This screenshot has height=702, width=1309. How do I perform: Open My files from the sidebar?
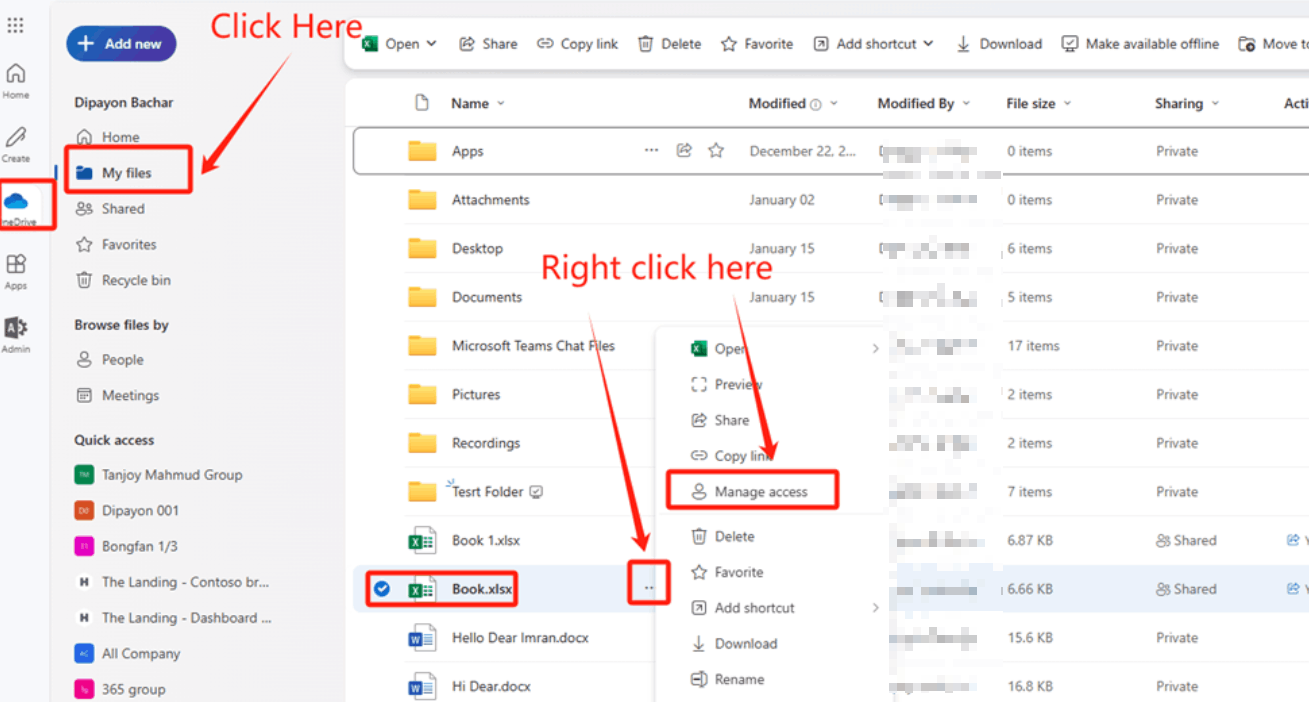(128, 170)
